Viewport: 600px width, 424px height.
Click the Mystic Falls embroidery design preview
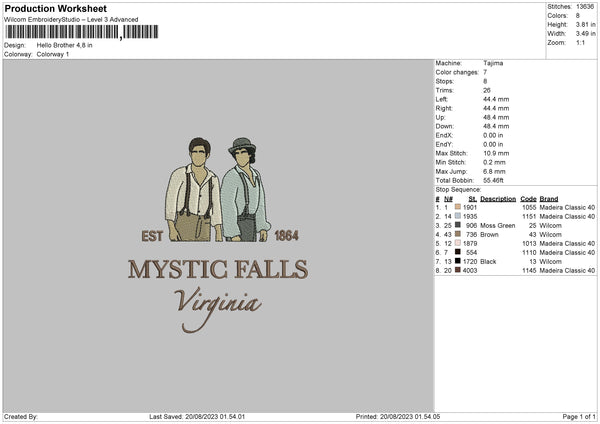[x=218, y=235]
